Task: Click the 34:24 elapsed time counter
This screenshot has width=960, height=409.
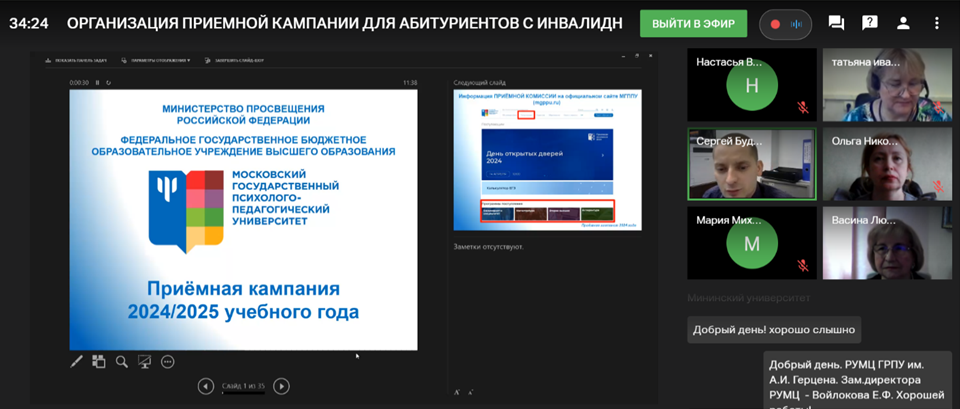Action: [29, 24]
